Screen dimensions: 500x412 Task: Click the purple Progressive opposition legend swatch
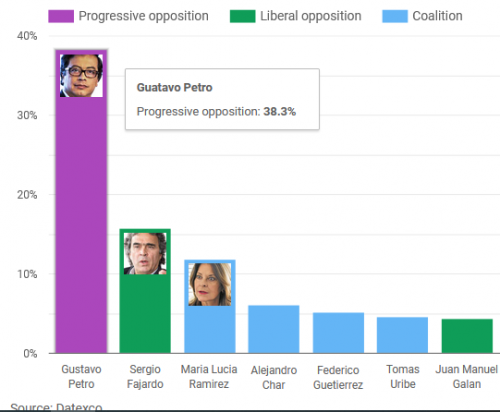click(x=61, y=16)
